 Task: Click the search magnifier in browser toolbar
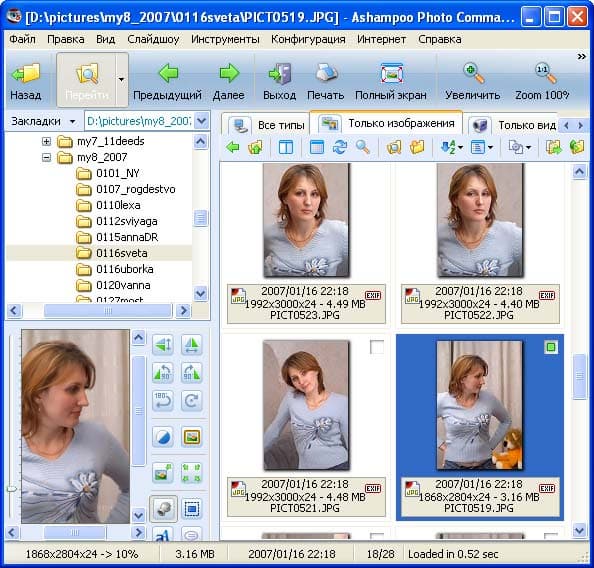[363, 147]
